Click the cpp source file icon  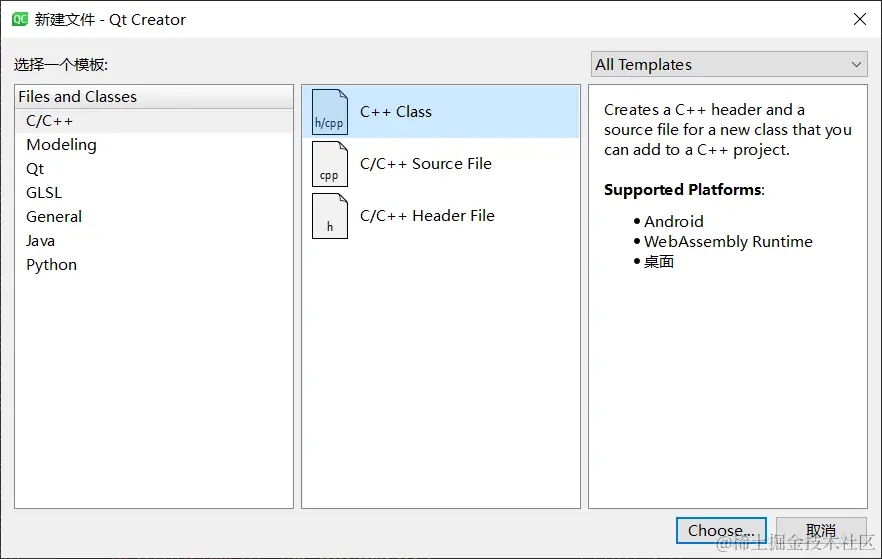[x=330, y=164]
